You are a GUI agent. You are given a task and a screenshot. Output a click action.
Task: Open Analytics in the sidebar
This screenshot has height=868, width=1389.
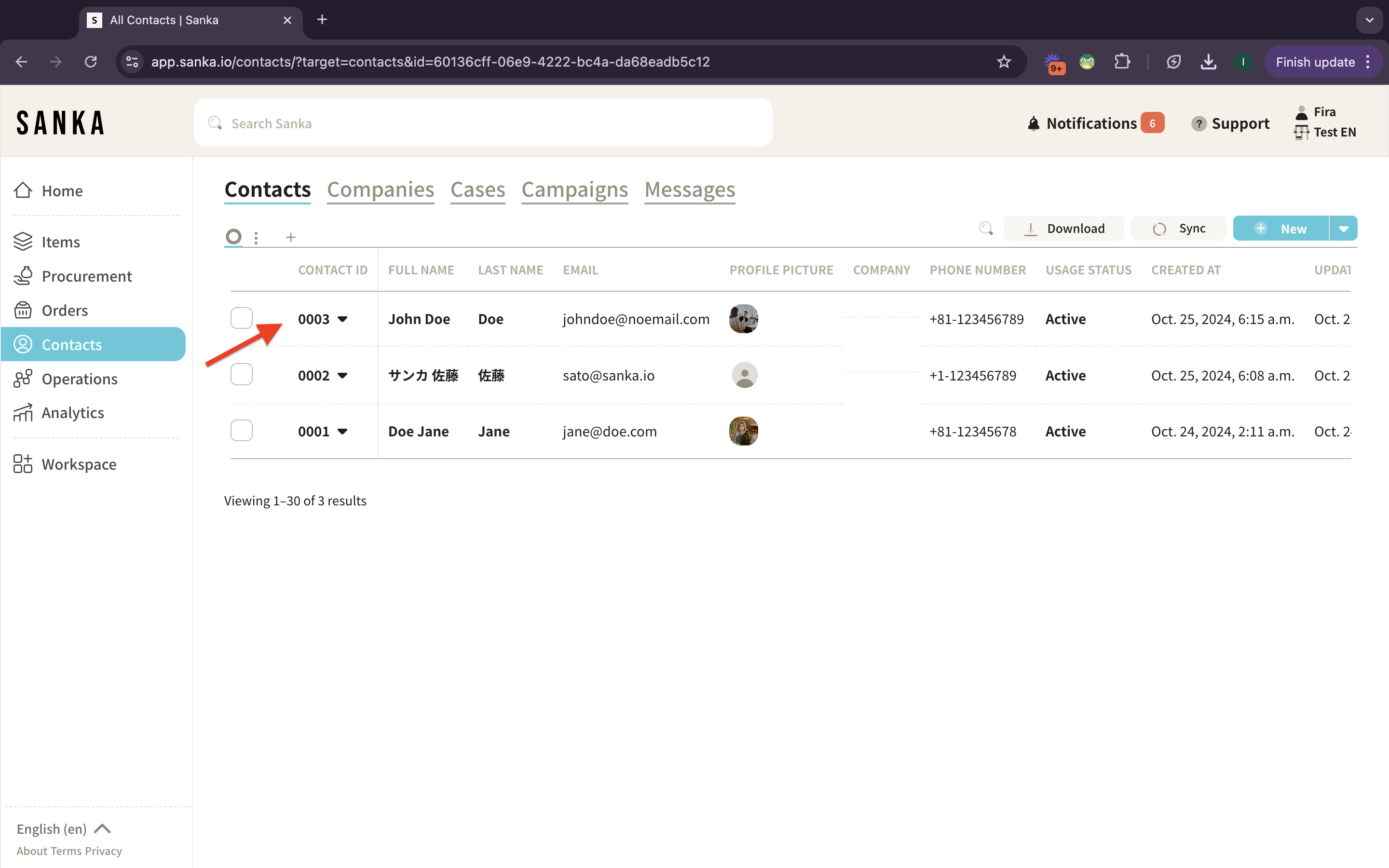coord(73,413)
